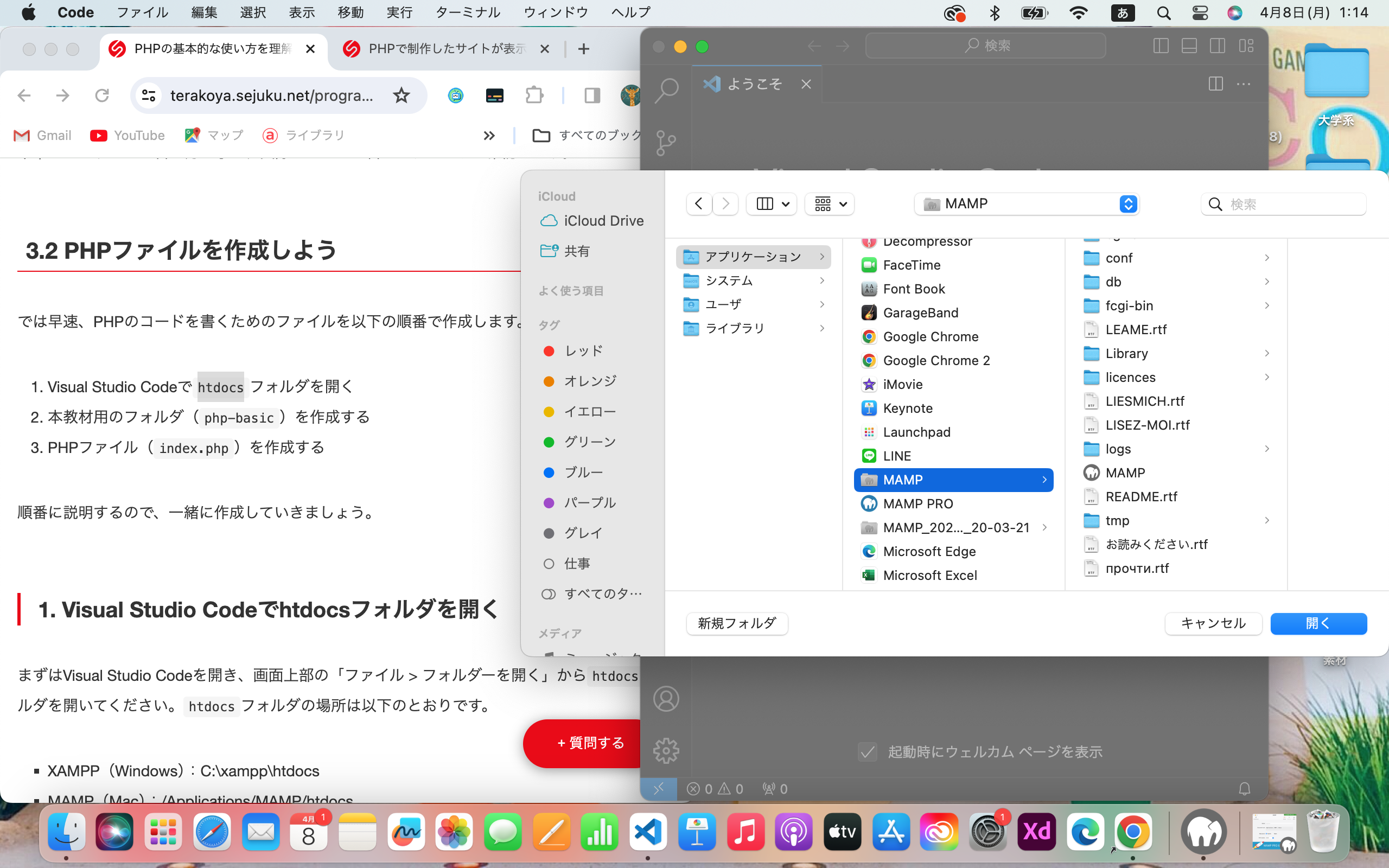Open the 実行 menu
This screenshot has height=868, width=1389.
pos(399,12)
